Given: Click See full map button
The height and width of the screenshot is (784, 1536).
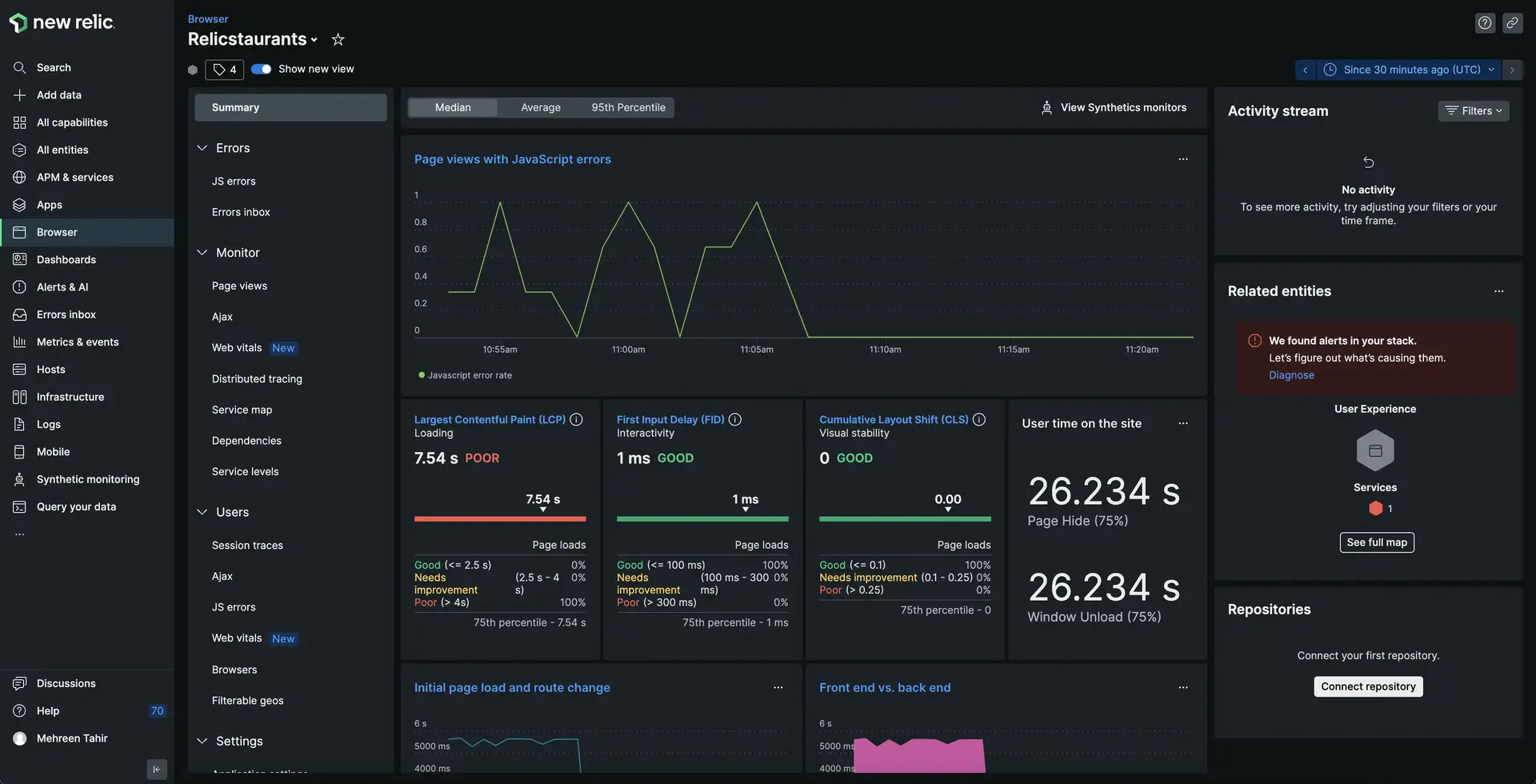Looking at the screenshot, I should pyautogui.click(x=1377, y=542).
